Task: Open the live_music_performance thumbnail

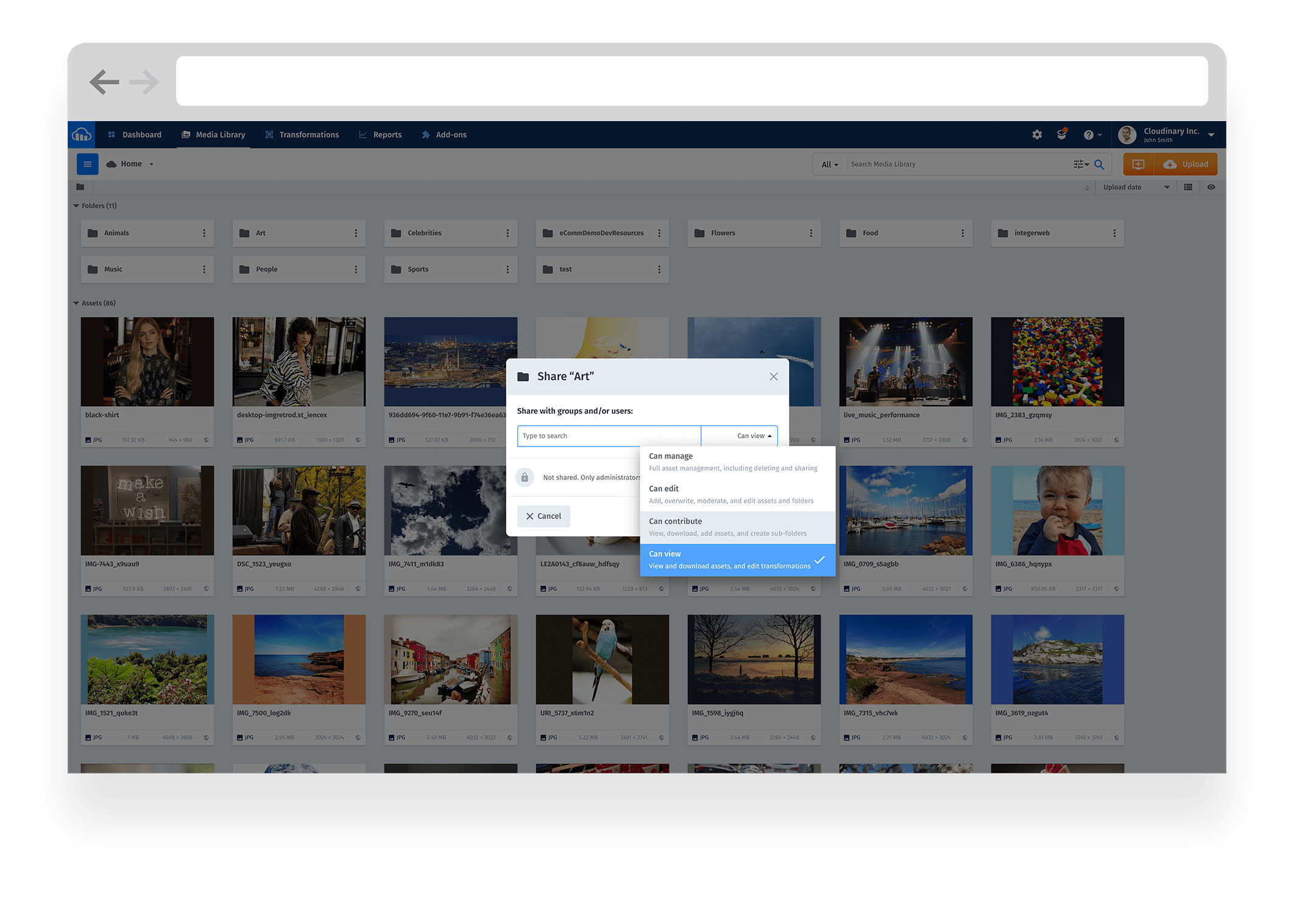Action: point(906,362)
